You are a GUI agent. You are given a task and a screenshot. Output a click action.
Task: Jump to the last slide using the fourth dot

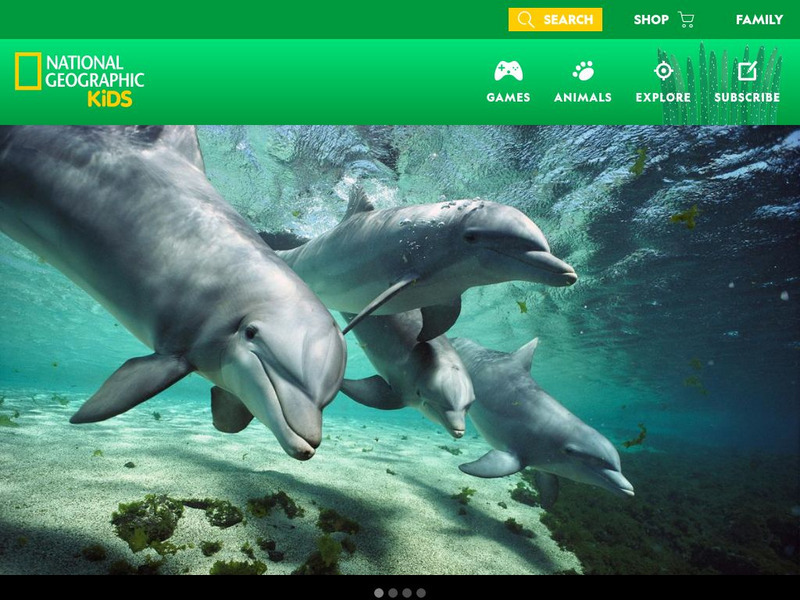[420, 592]
